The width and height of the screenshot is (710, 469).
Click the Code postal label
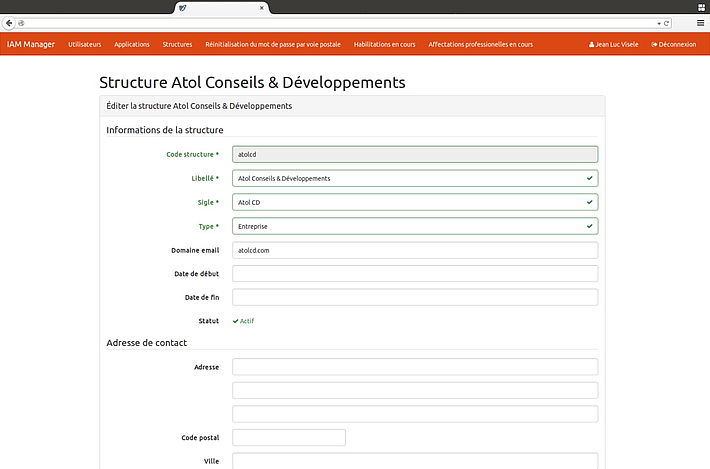click(x=200, y=438)
